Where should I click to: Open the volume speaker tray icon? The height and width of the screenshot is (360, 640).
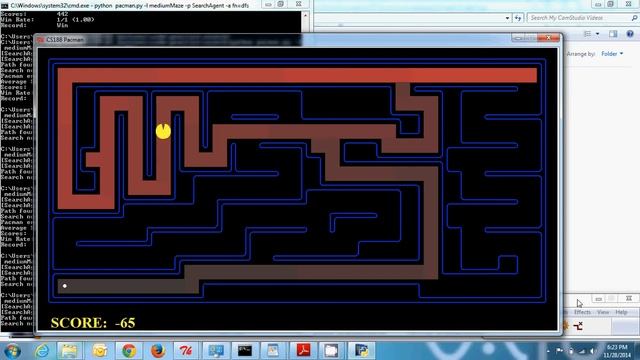[592, 351]
